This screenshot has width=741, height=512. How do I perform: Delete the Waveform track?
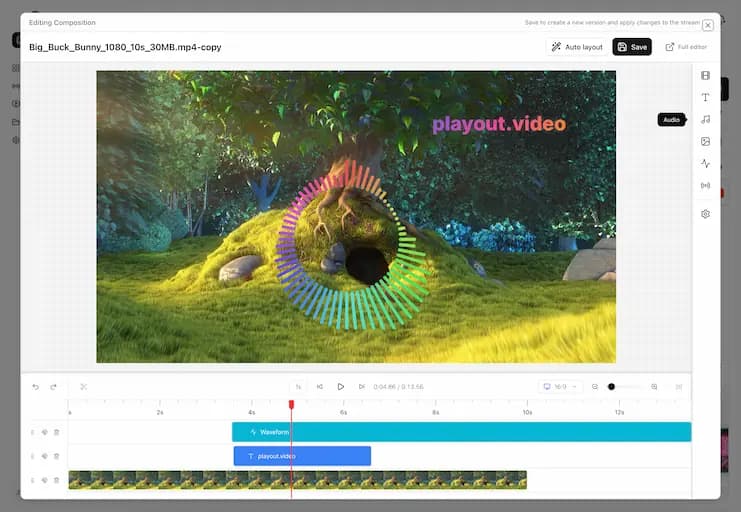coord(56,432)
